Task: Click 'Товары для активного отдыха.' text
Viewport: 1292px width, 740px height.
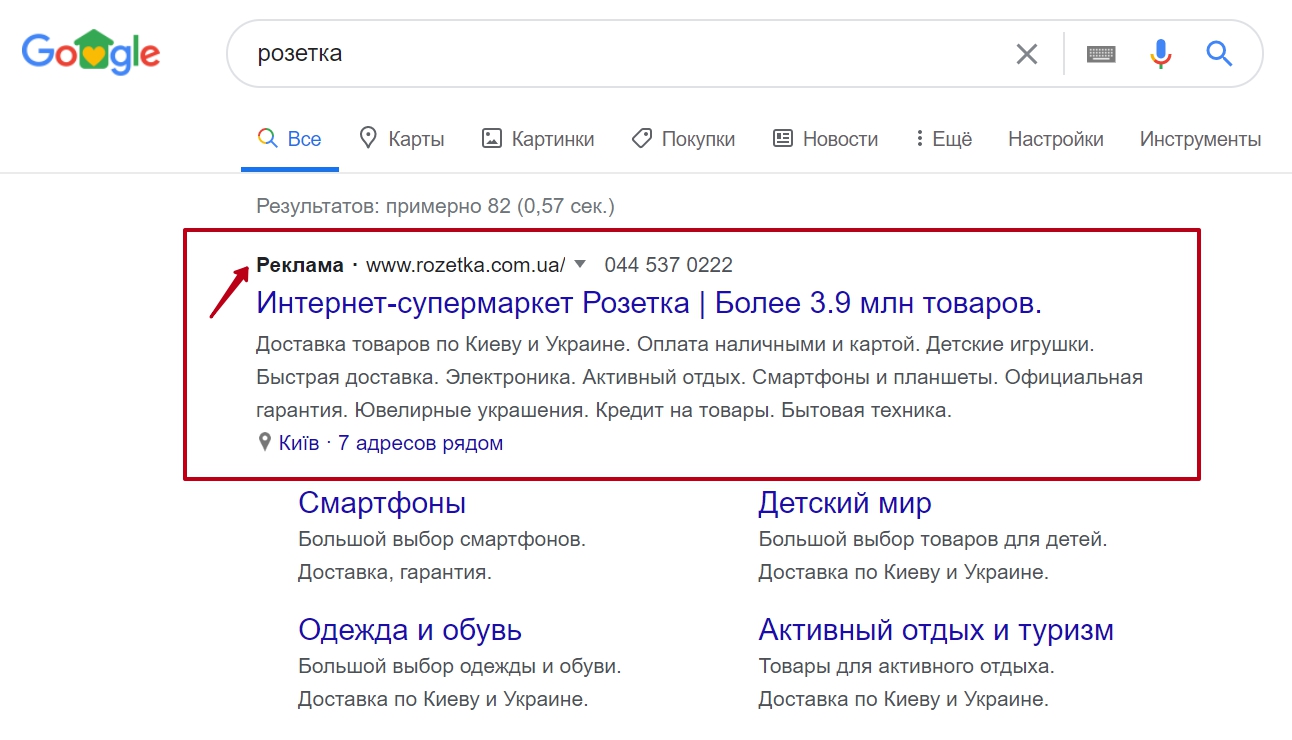Action: pos(906,666)
